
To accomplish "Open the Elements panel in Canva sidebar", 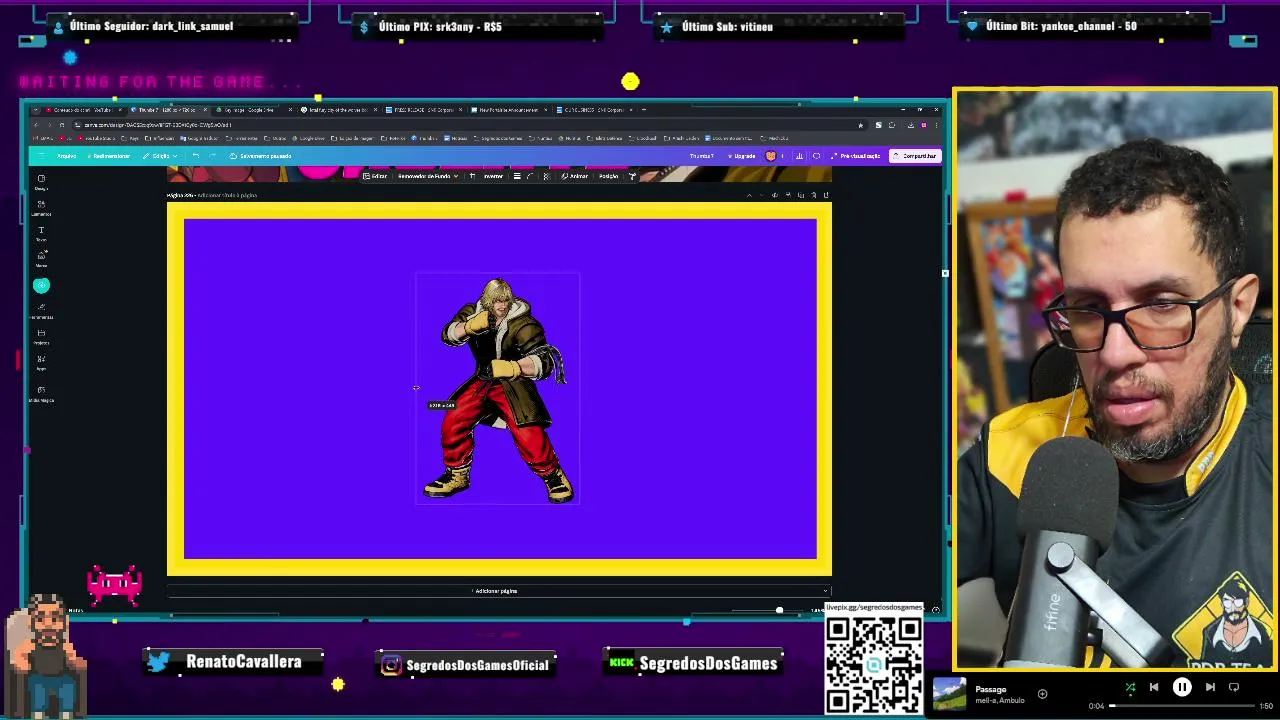I will [x=41, y=208].
